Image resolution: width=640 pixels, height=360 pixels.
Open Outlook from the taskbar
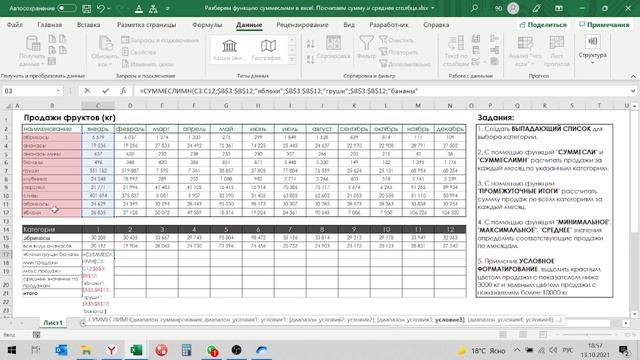pos(61,350)
